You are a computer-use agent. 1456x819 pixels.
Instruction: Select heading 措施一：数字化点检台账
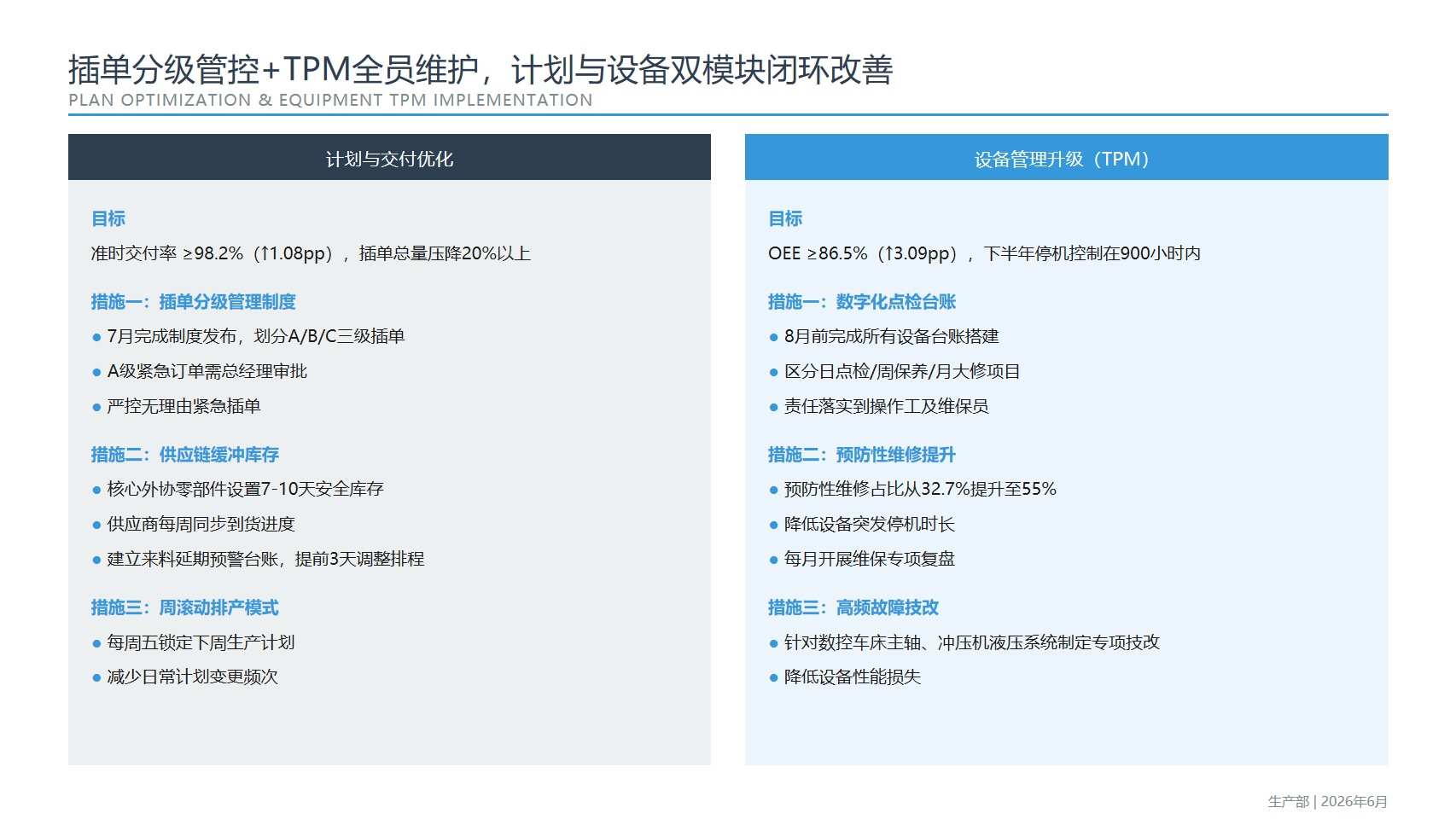point(862,301)
